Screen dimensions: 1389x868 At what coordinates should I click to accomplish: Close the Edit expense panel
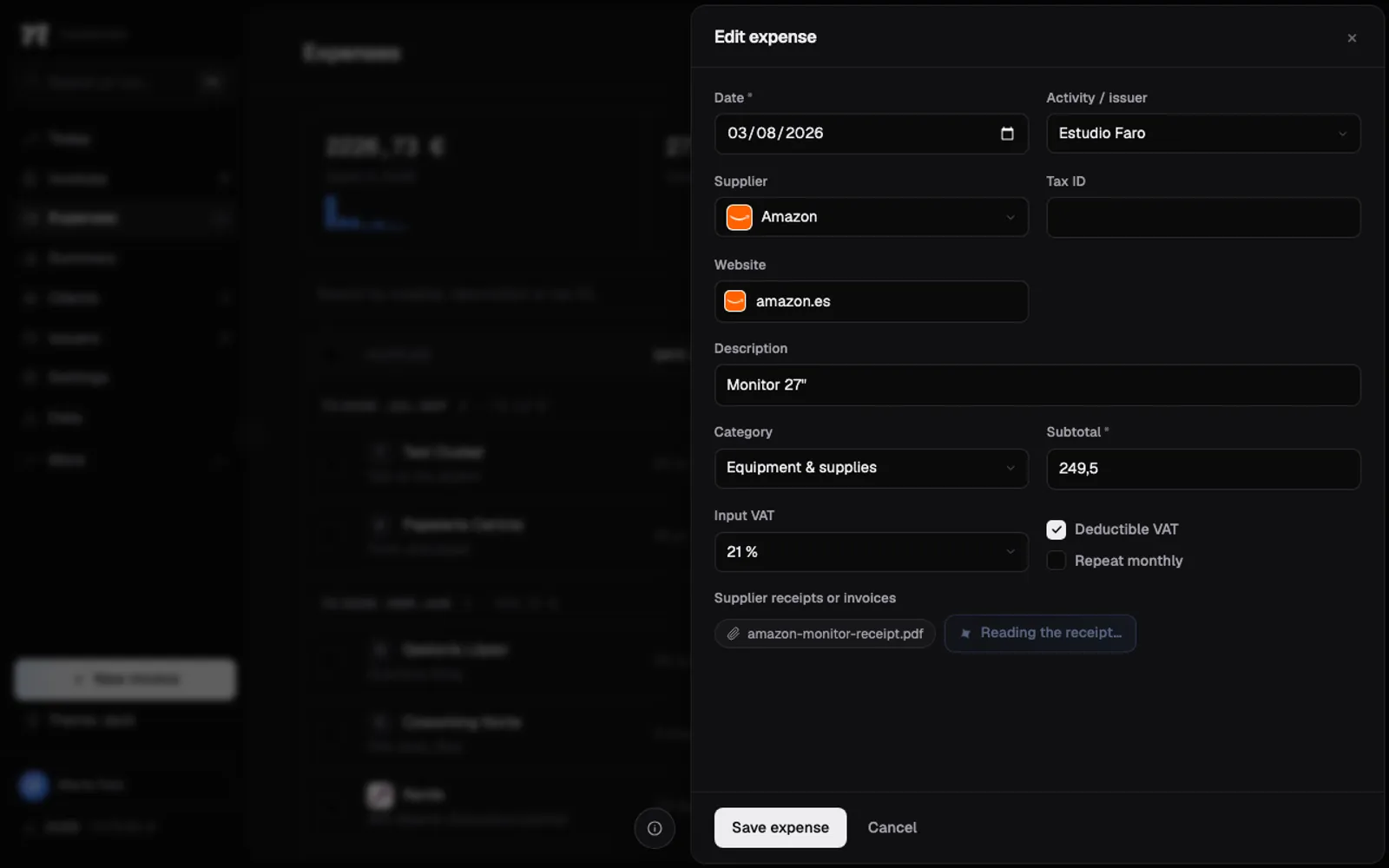pos(1352,38)
